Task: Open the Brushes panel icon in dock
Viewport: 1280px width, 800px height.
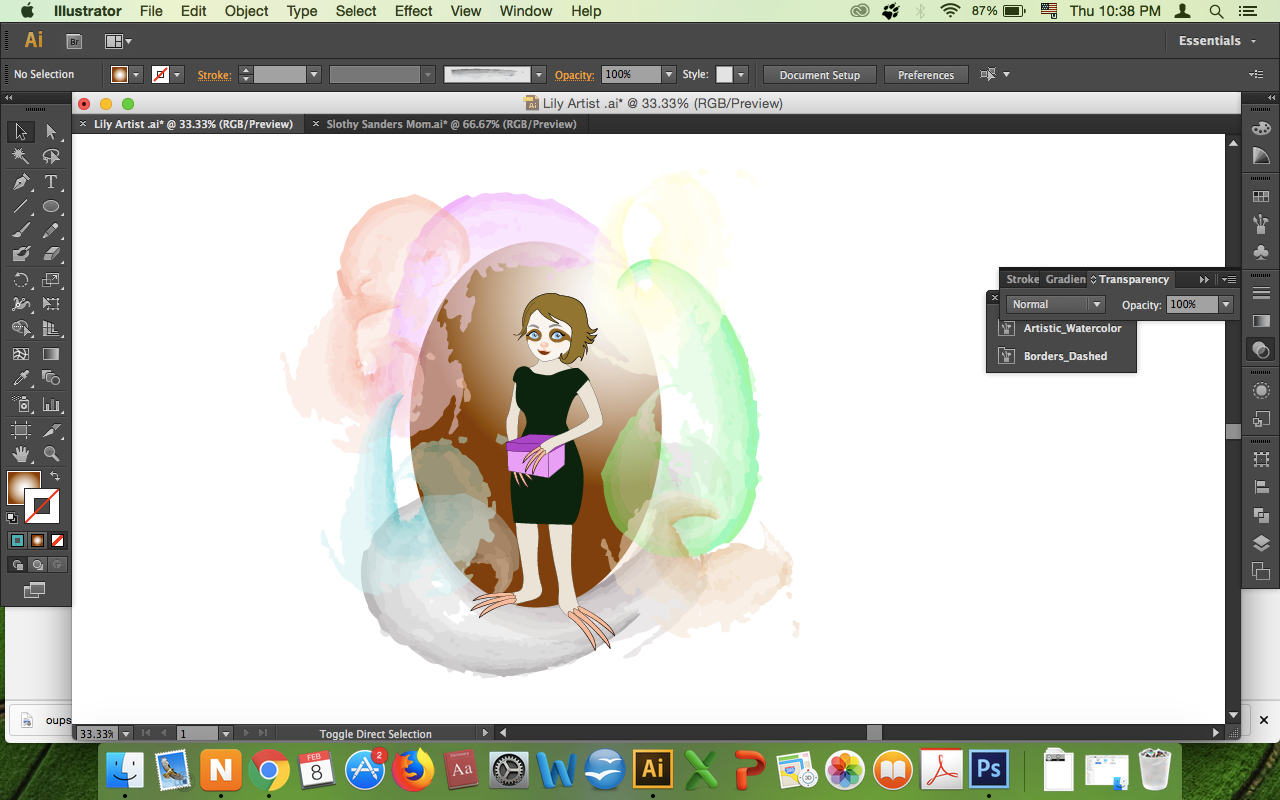Action: point(1261,225)
